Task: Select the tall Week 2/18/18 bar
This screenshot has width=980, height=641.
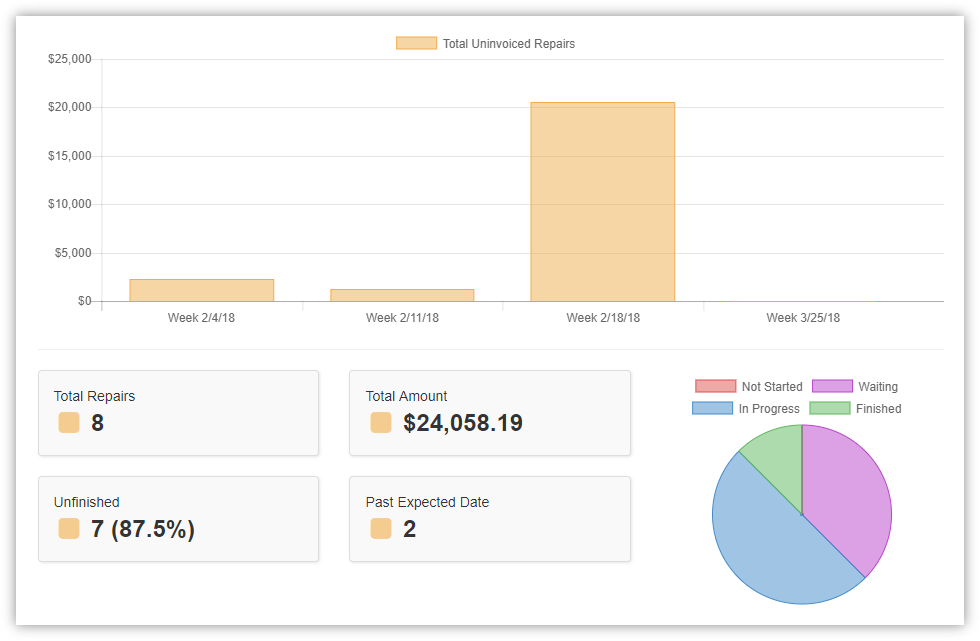Action: tap(603, 202)
